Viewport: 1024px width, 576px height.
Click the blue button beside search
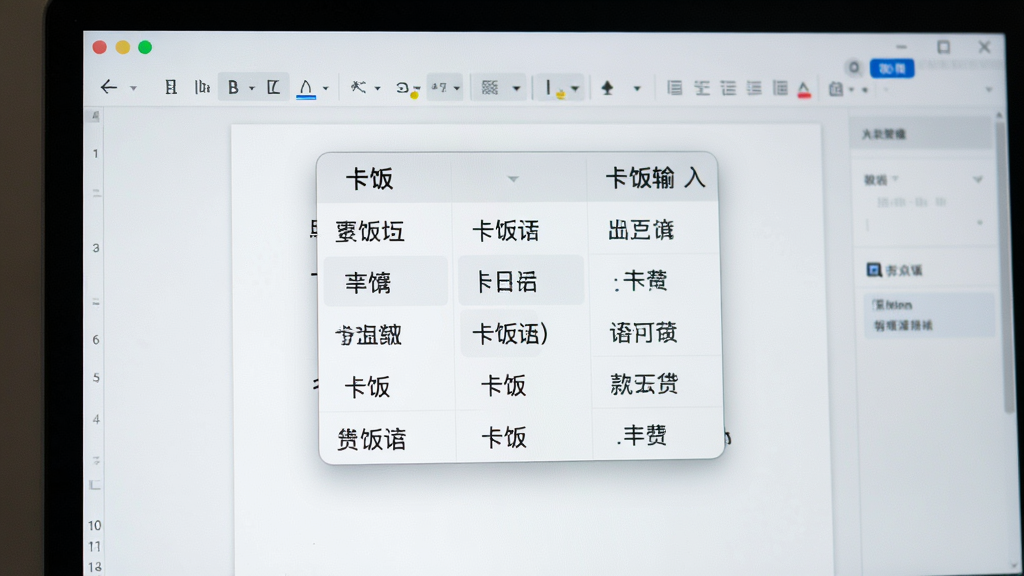[892, 68]
